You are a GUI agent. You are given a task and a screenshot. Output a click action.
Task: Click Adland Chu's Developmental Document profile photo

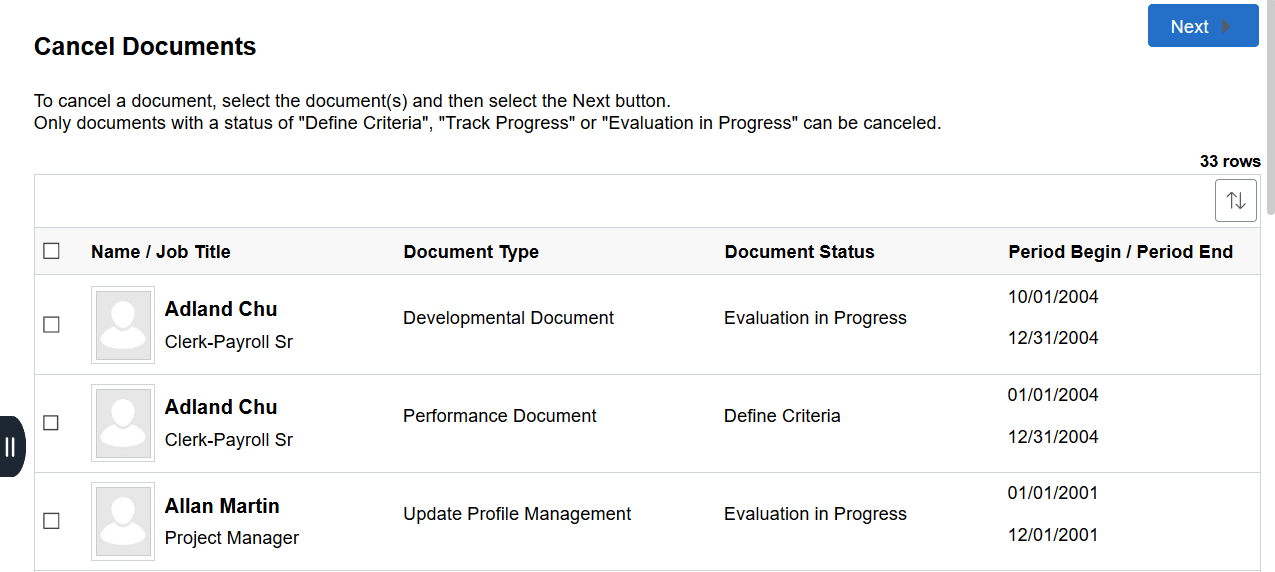click(123, 325)
